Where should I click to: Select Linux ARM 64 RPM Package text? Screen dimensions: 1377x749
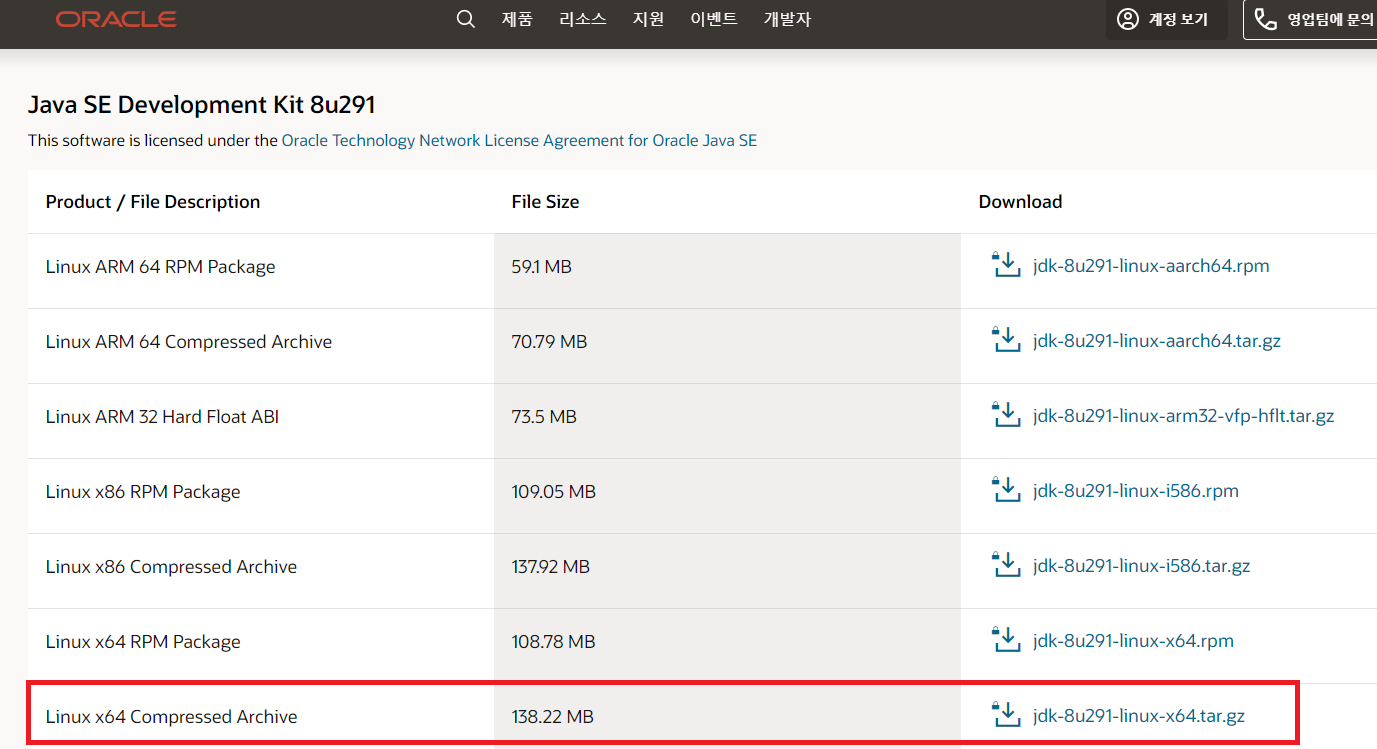point(161,267)
